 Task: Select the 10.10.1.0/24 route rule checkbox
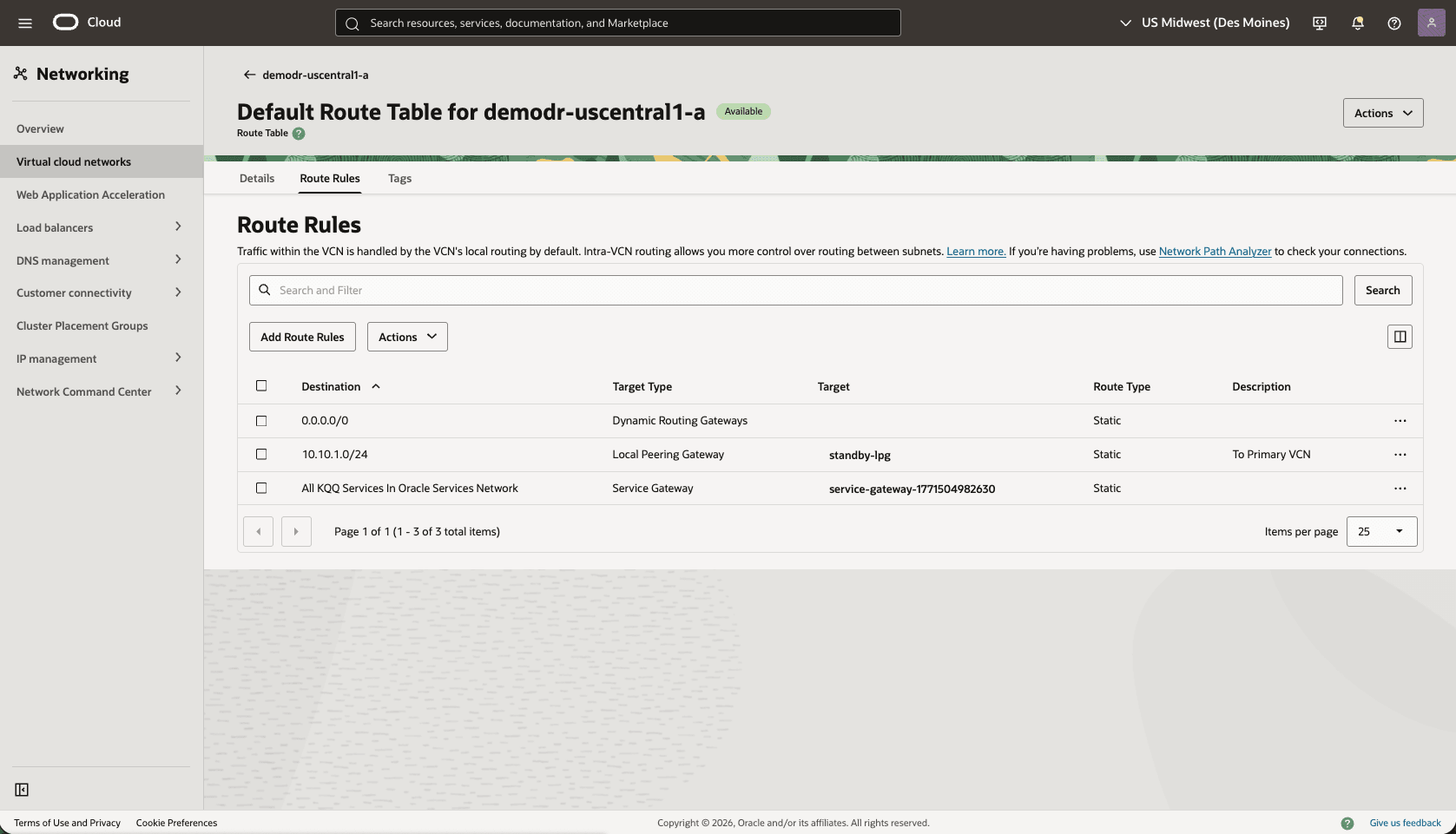[x=261, y=454]
